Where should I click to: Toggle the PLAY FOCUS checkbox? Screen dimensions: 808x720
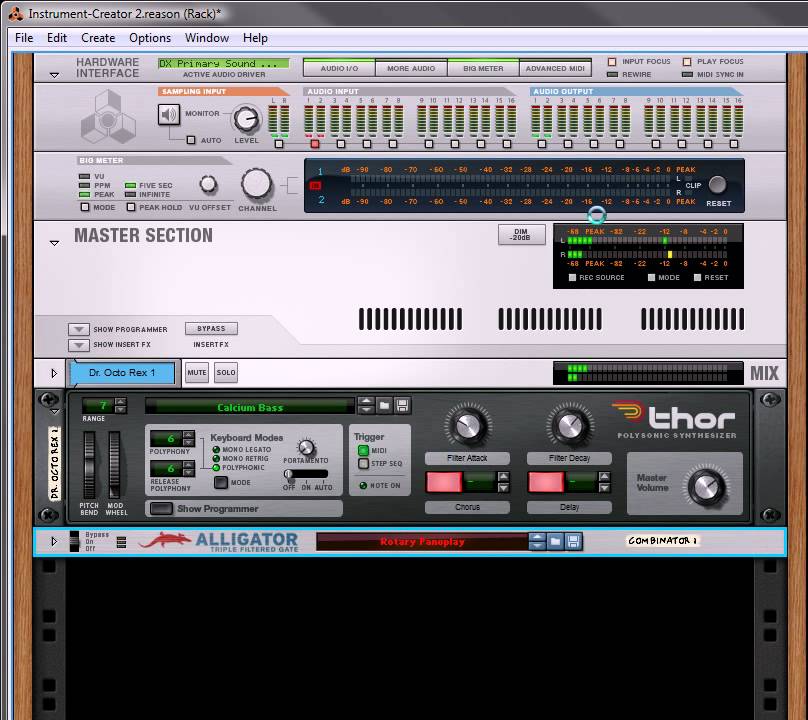(x=687, y=62)
